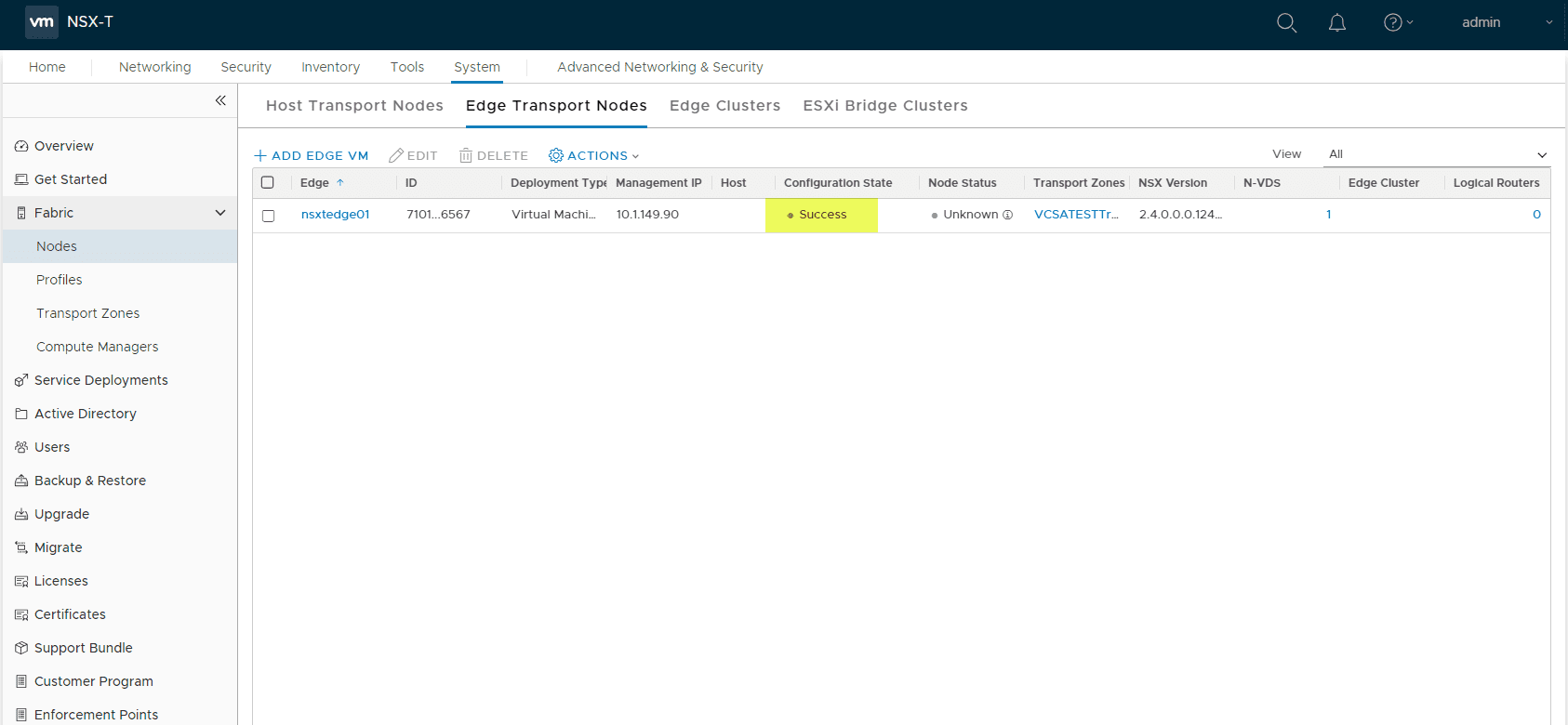Screen dimensions: 1568x725
Task: Collapse the sidebar with double chevron icon
Action: click(x=220, y=100)
